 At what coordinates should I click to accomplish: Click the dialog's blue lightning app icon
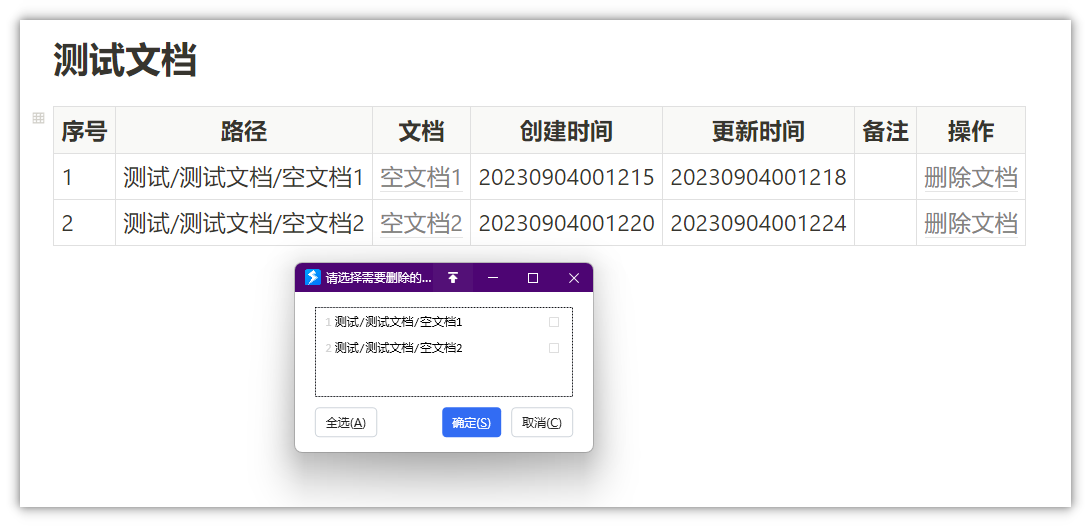point(312,277)
